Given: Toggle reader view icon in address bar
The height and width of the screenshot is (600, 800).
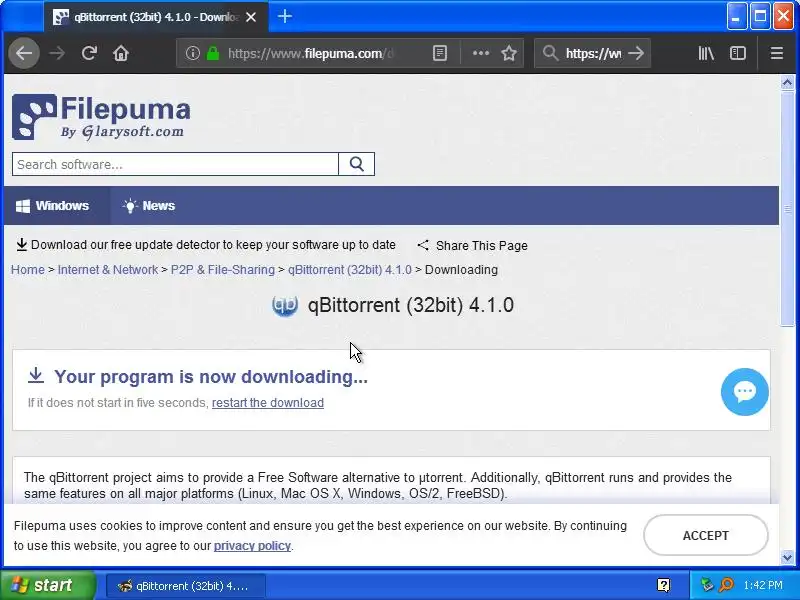Looking at the screenshot, I should tap(439, 53).
